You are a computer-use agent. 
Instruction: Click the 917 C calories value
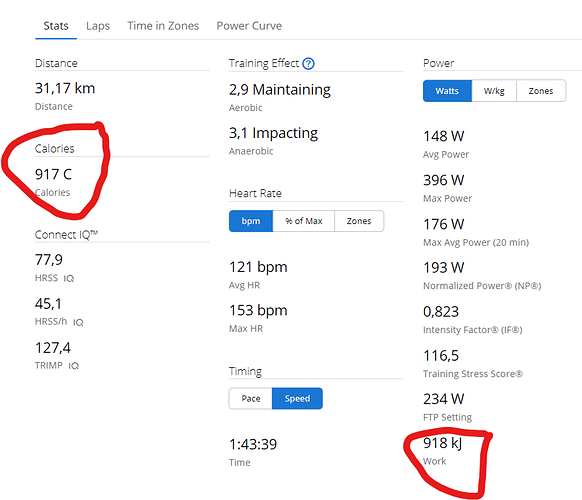coord(53,174)
